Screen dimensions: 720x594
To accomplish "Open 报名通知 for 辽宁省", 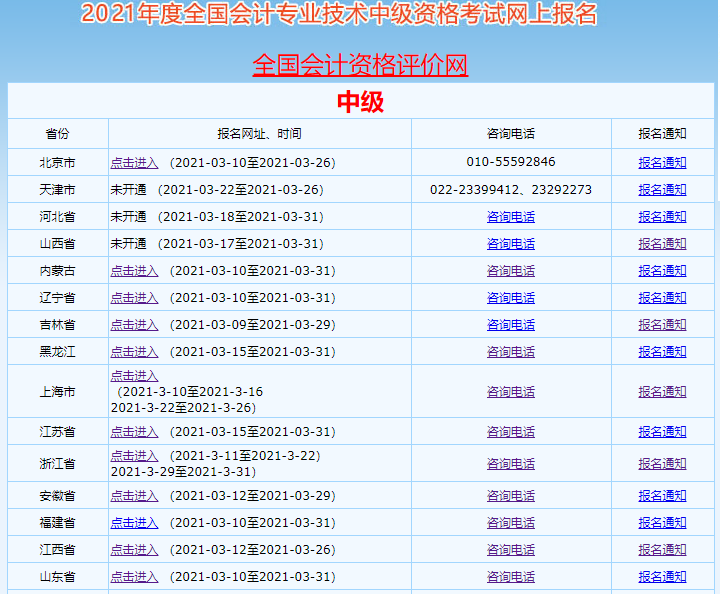I will click(x=662, y=298).
